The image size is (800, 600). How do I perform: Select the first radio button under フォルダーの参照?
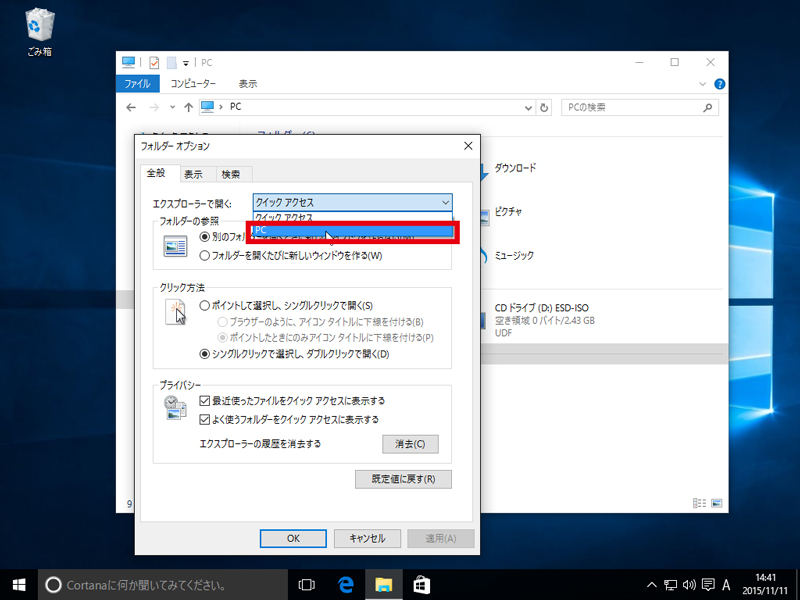tap(205, 237)
